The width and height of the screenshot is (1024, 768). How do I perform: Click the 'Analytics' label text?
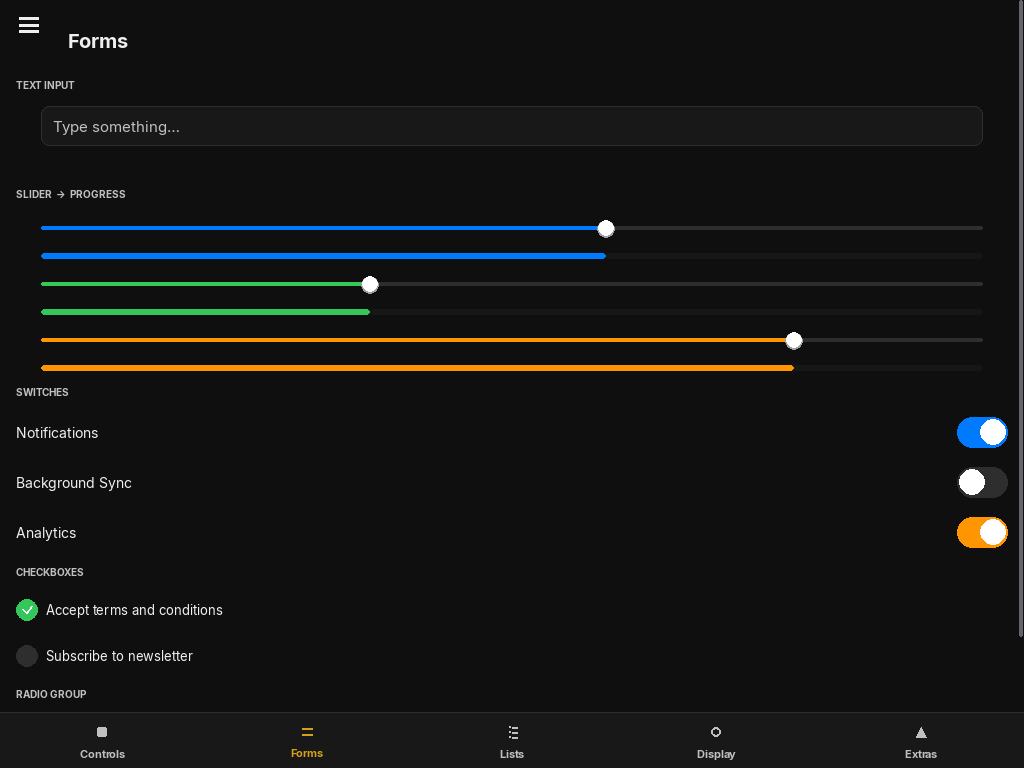[46, 533]
